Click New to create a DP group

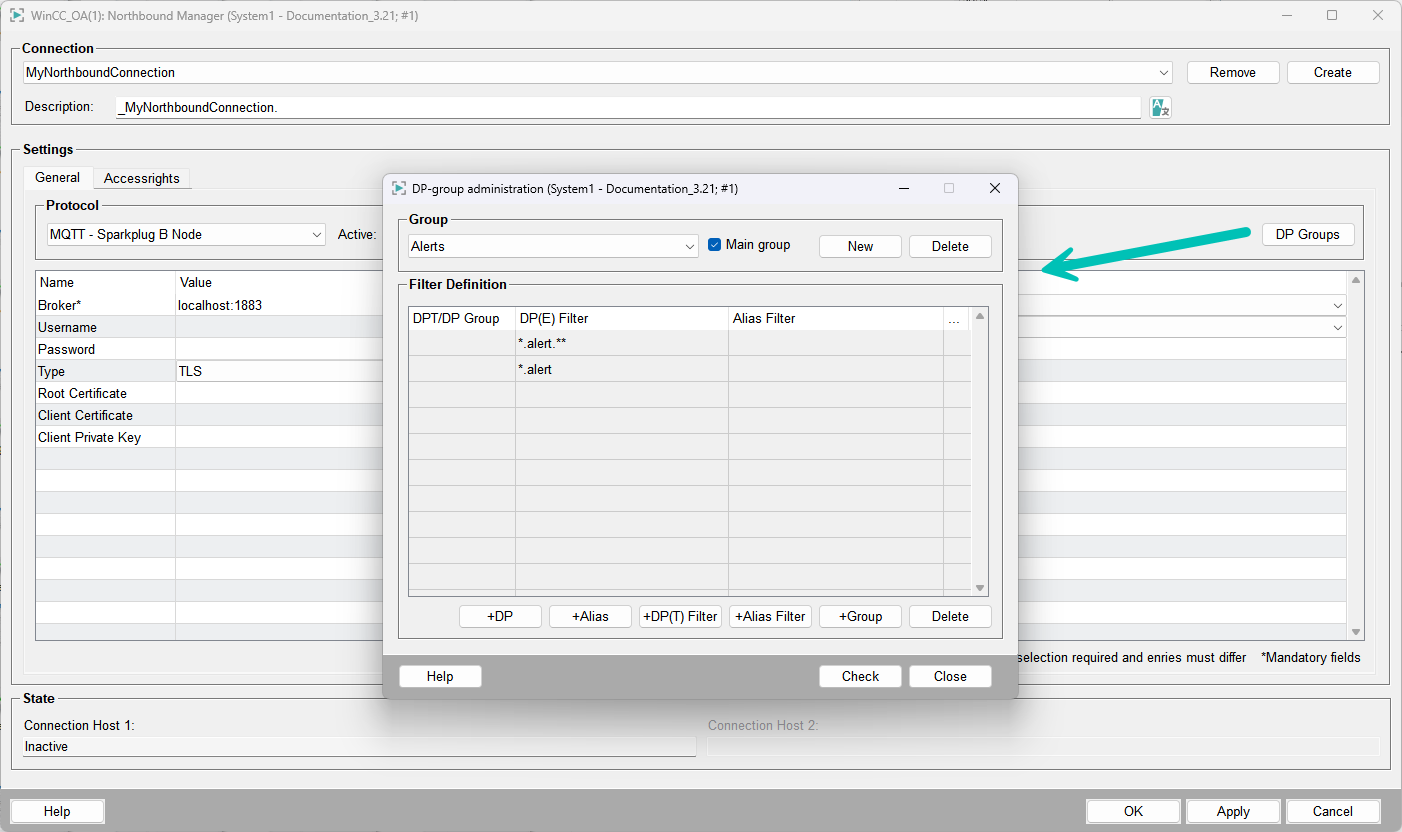[x=860, y=246]
